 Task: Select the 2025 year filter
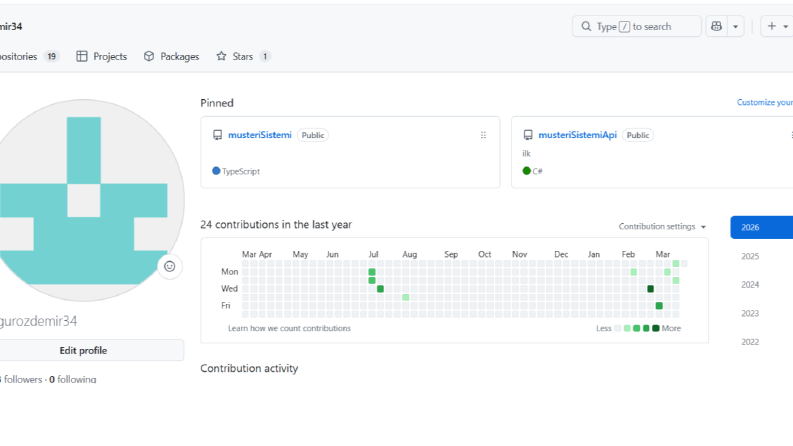[750, 256]
